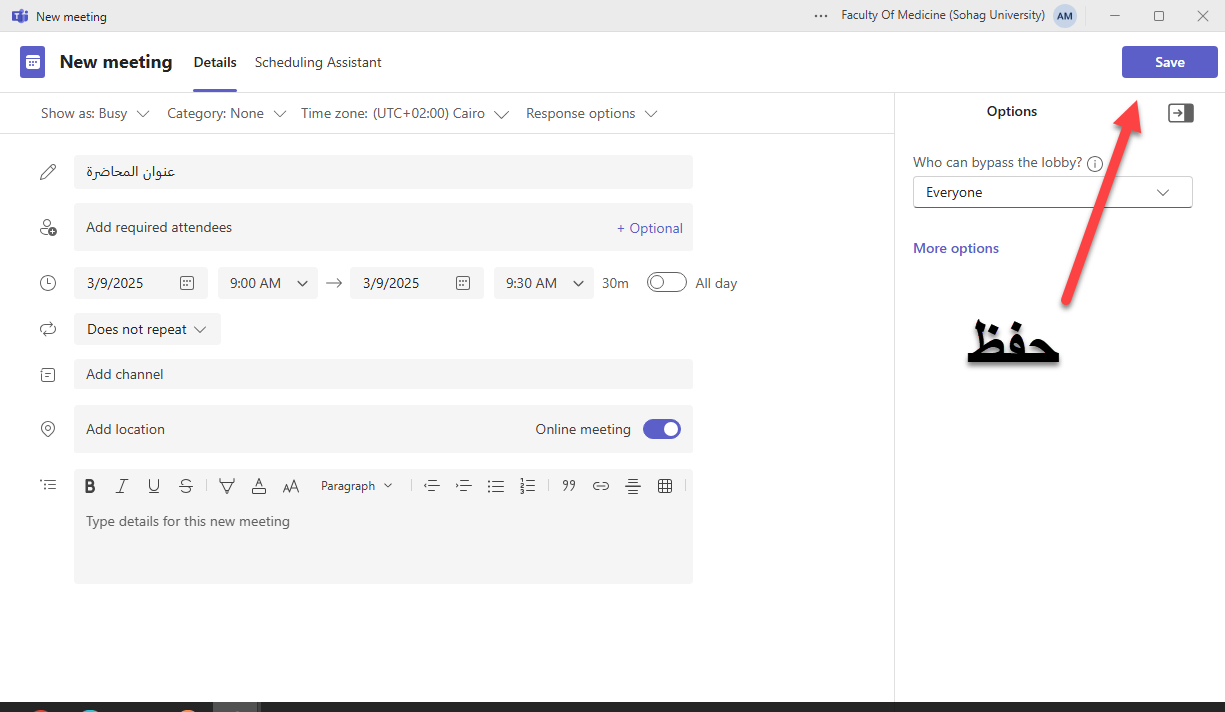Collapse the Options side panel
1225x712 pixels.
pyautogui.click(x=1180, y=113)
